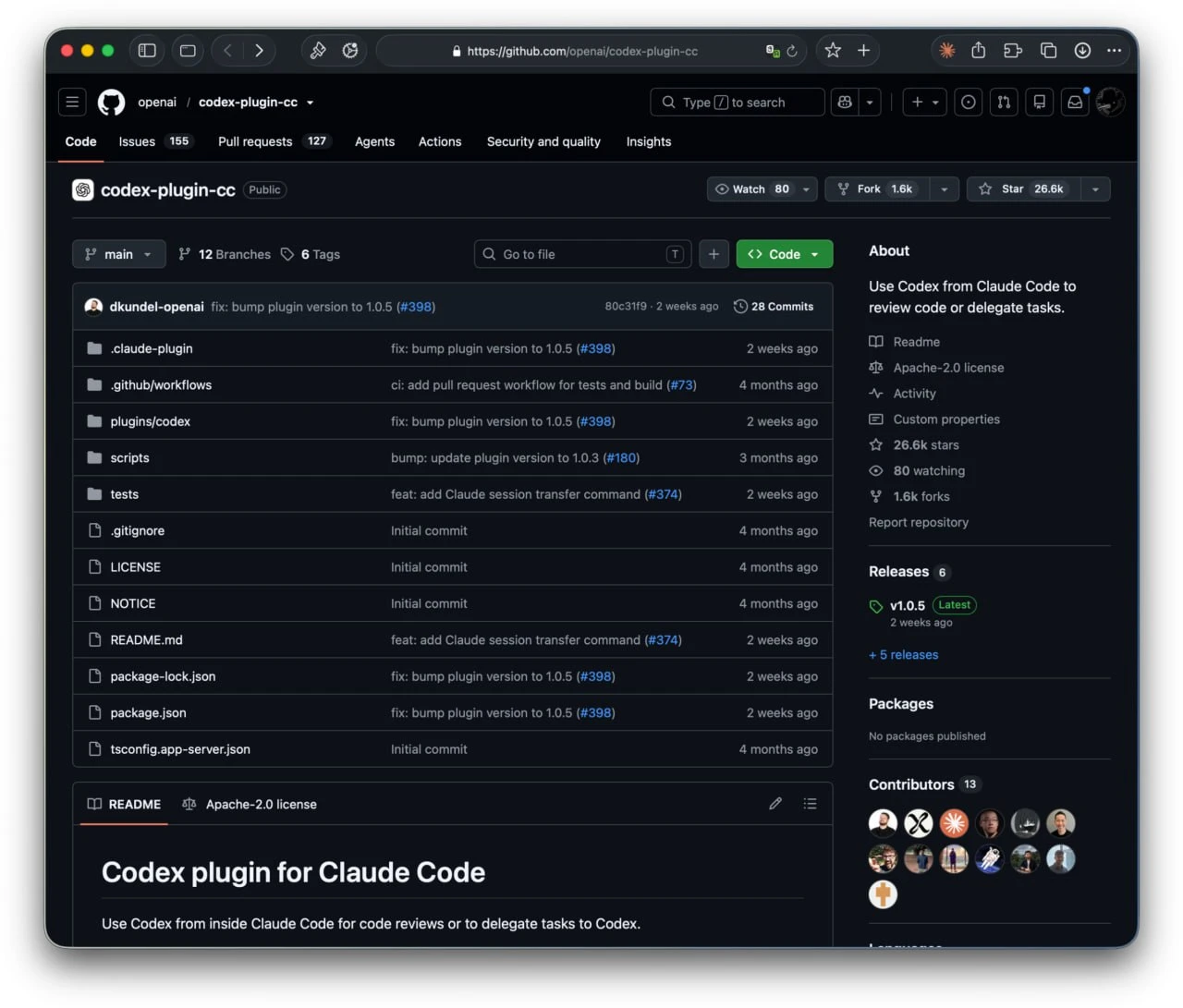Viewport: 1183px width, 1008px height.
Task: Switch to the Issues tab
Action: pos(153,141)
